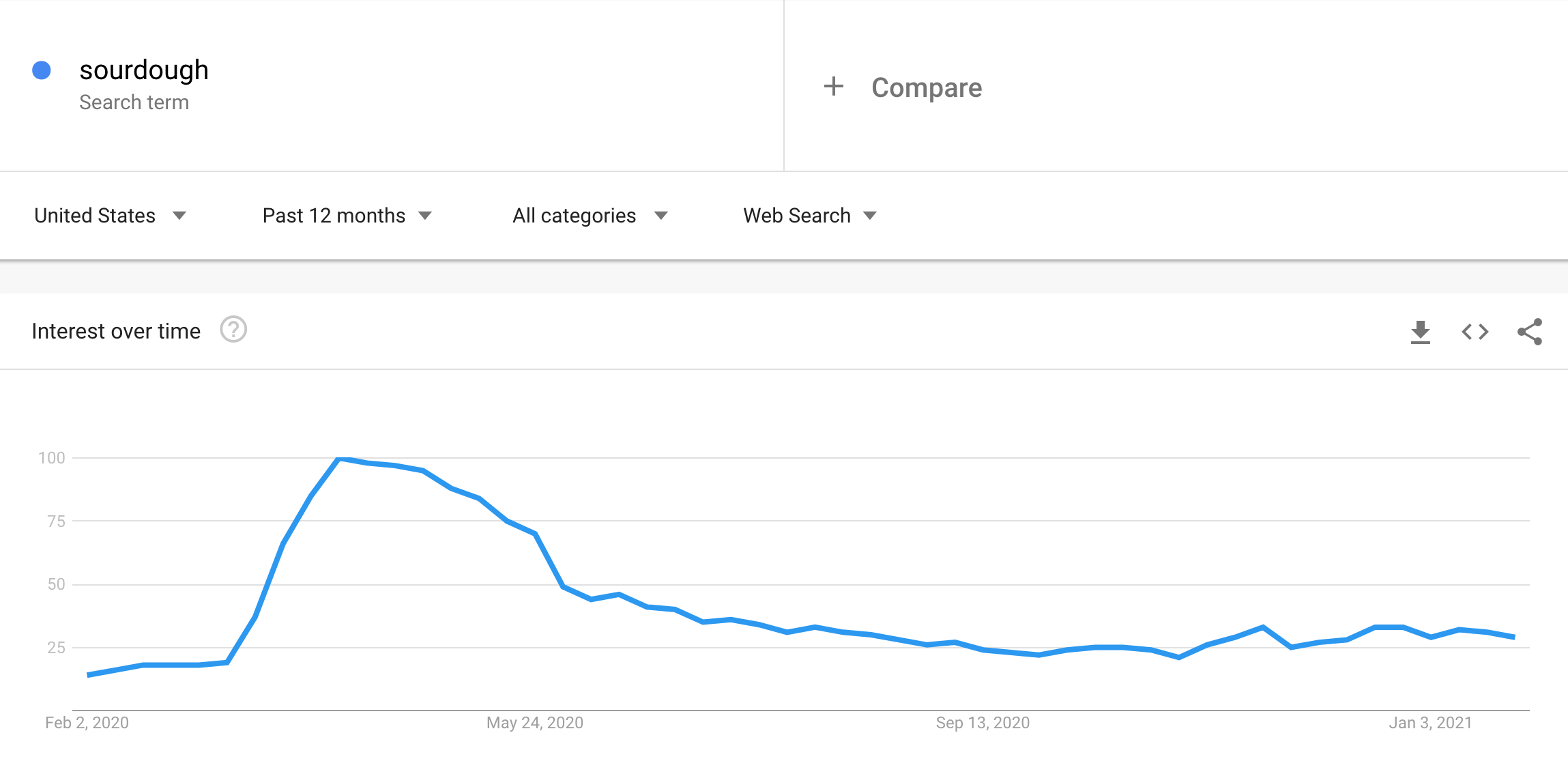The image size is (1568, 774).
Task: Click the Search term subtitle text
Action: coord(134,102)
